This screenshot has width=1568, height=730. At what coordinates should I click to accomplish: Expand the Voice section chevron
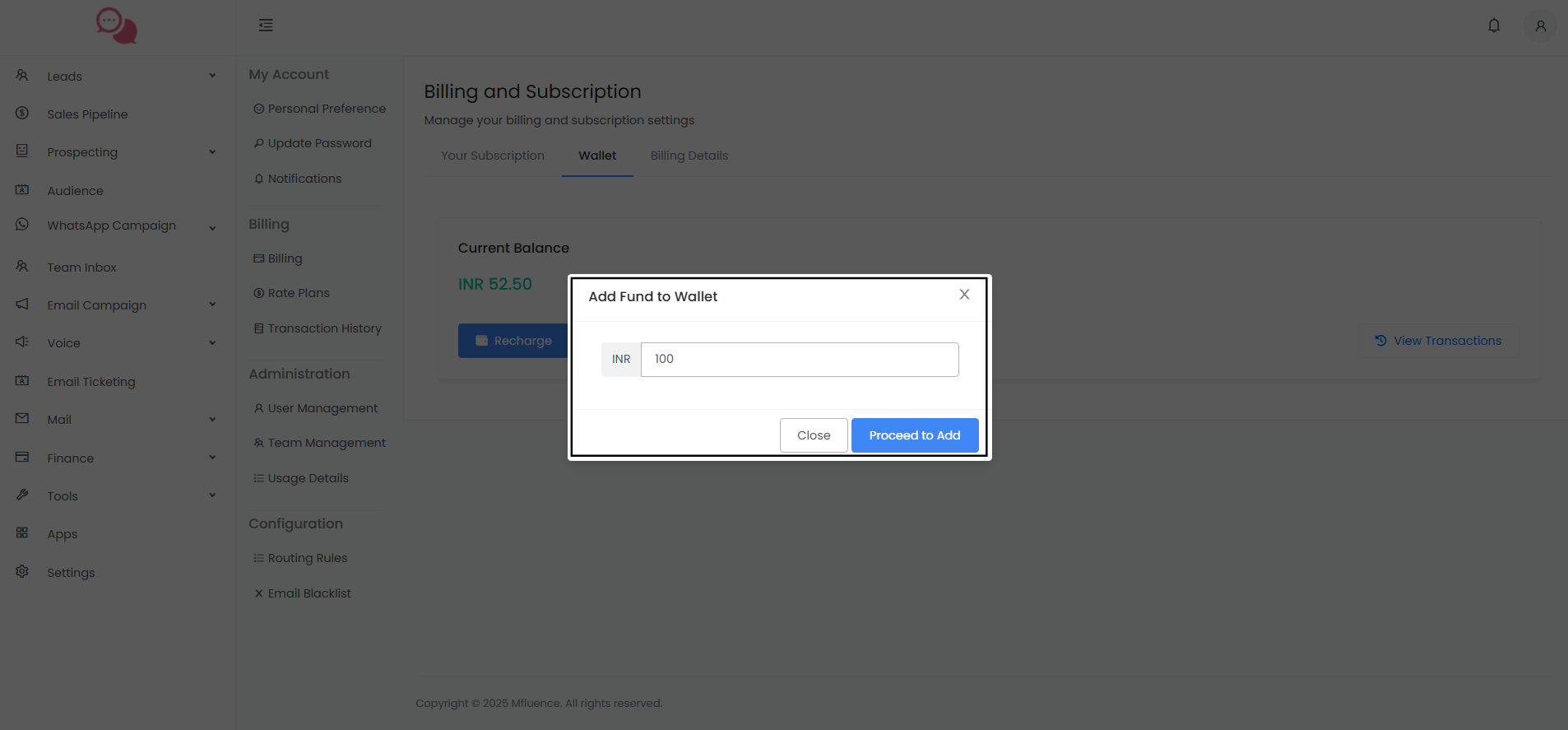[x=212, y=342]
